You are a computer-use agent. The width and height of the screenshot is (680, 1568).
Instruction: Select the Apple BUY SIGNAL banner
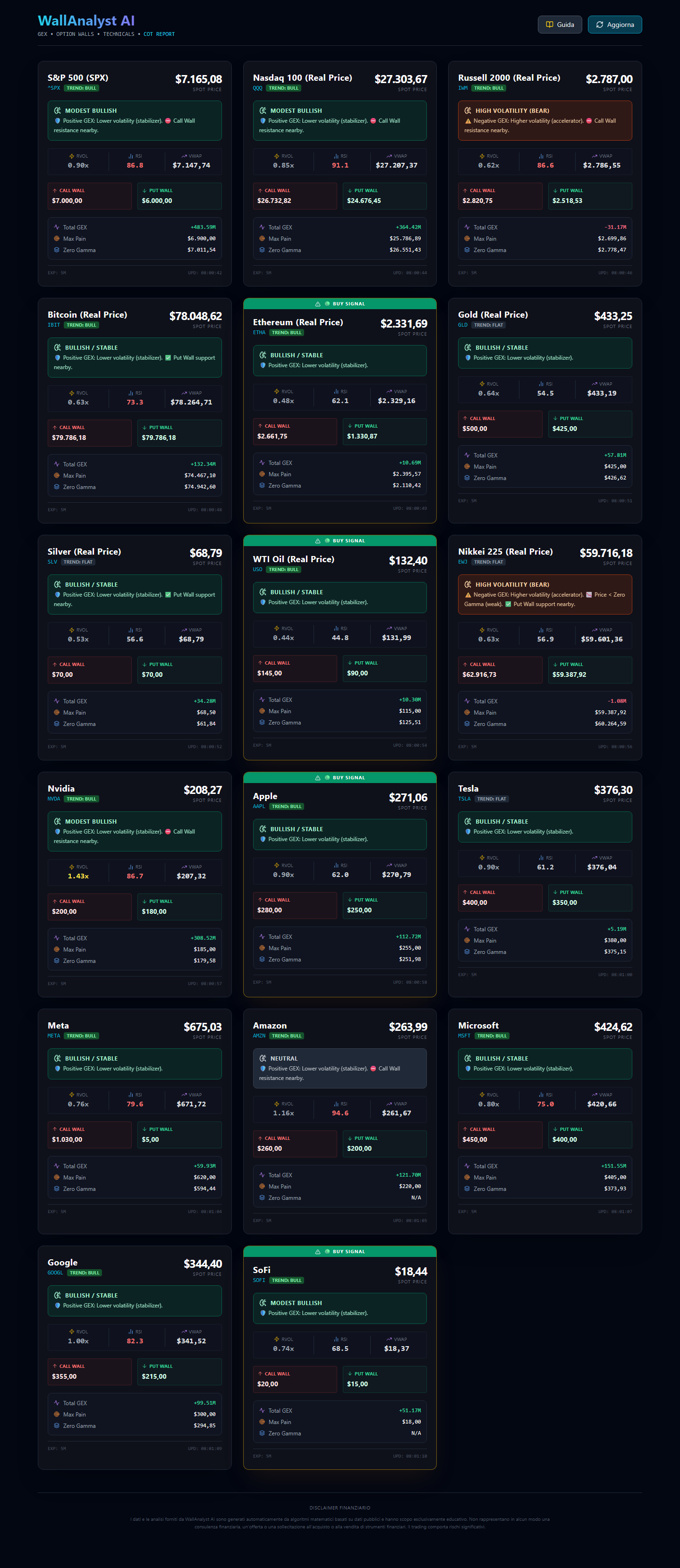pyautogui.click(x=340, y=777)
